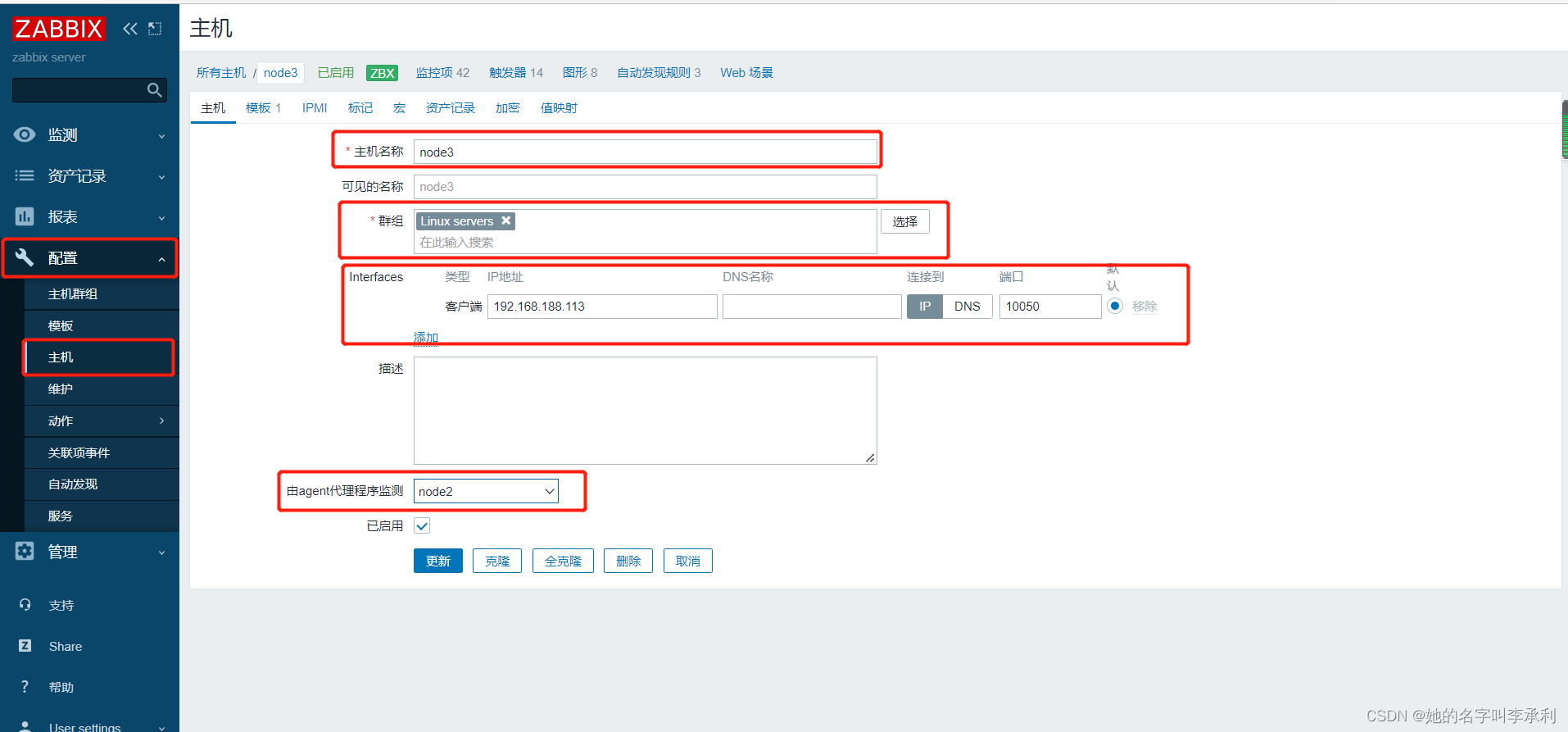Remove the Linux servers group tag

(506, 221)
